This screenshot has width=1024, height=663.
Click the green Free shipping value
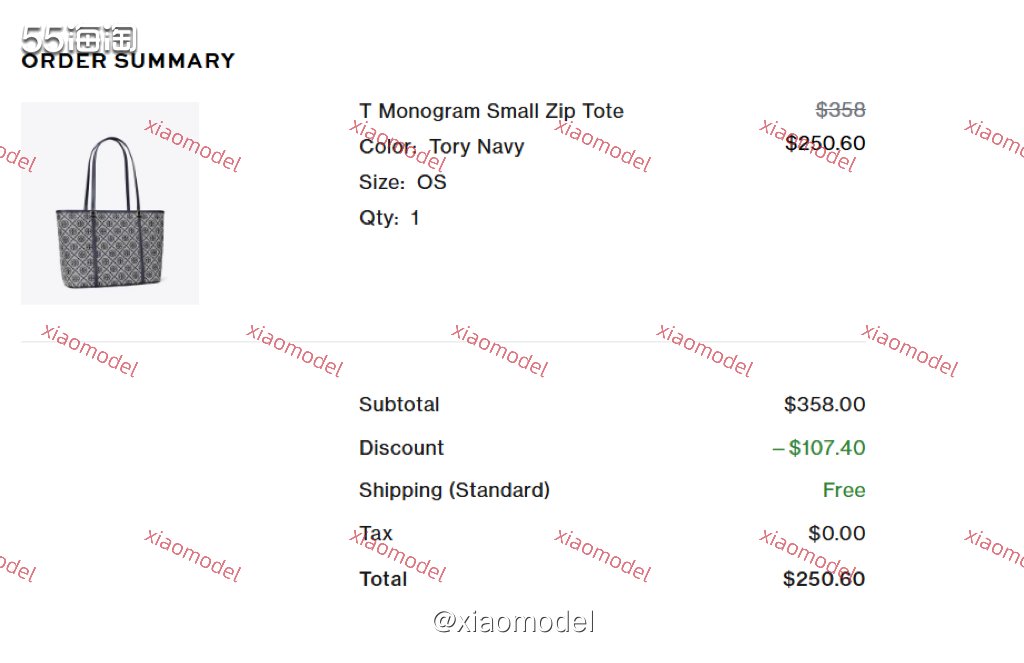click(x=844, y=490)
